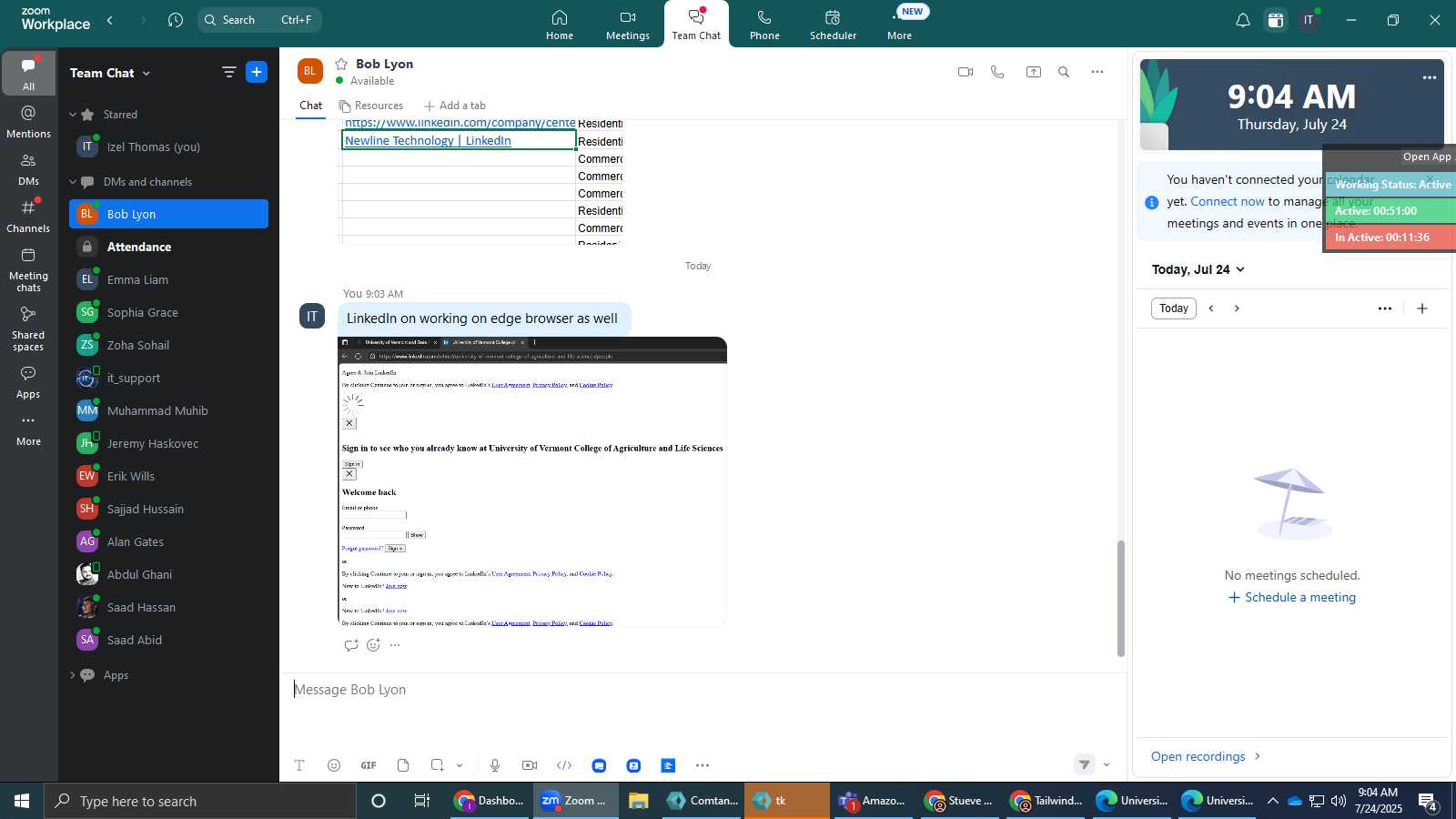This screenshot has height=819, width=1456.
Task: Click the send message button
Action: click(1084, 765)
